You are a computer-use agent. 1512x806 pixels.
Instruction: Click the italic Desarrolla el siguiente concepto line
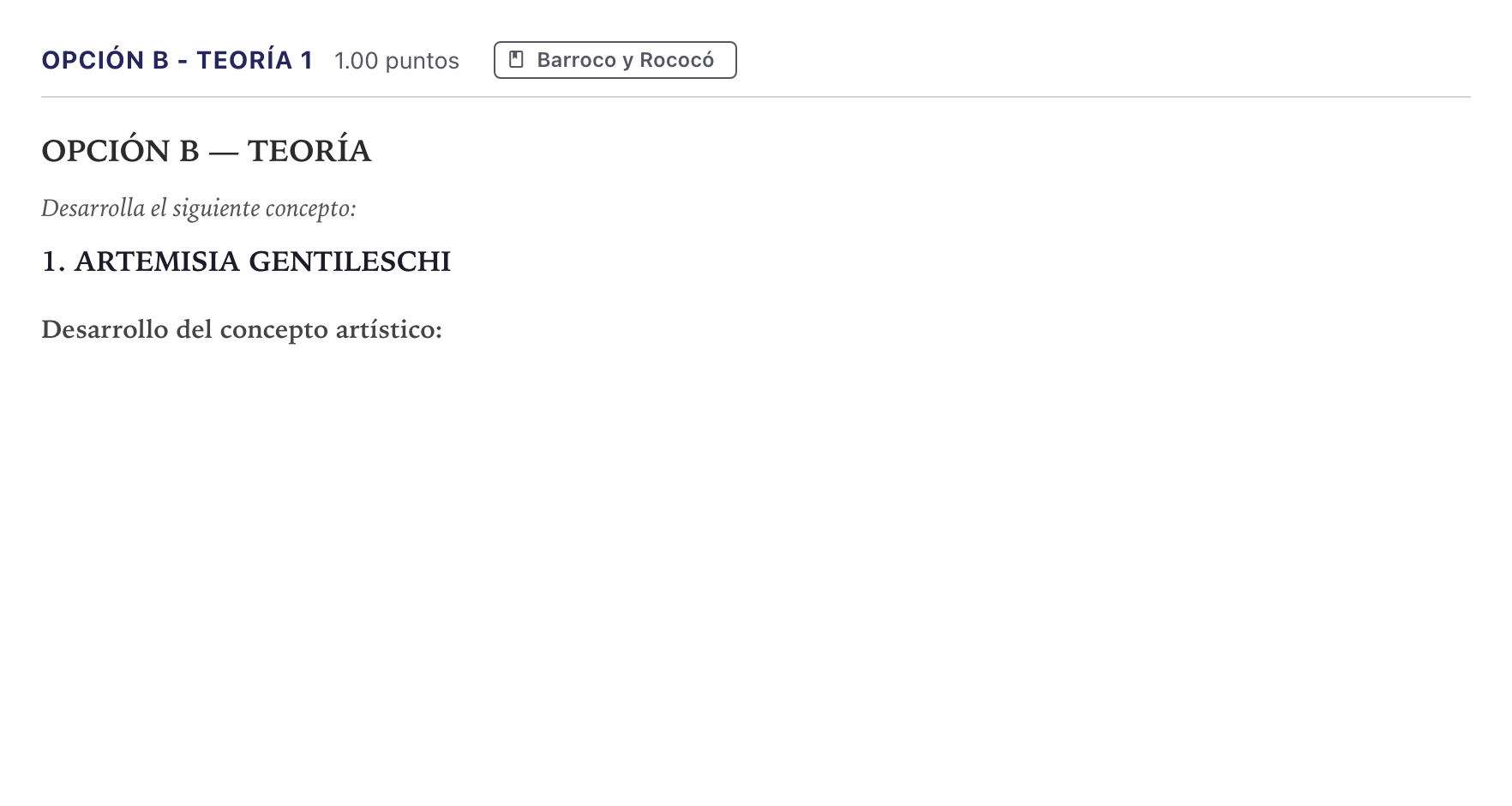(x=199, y=208)
